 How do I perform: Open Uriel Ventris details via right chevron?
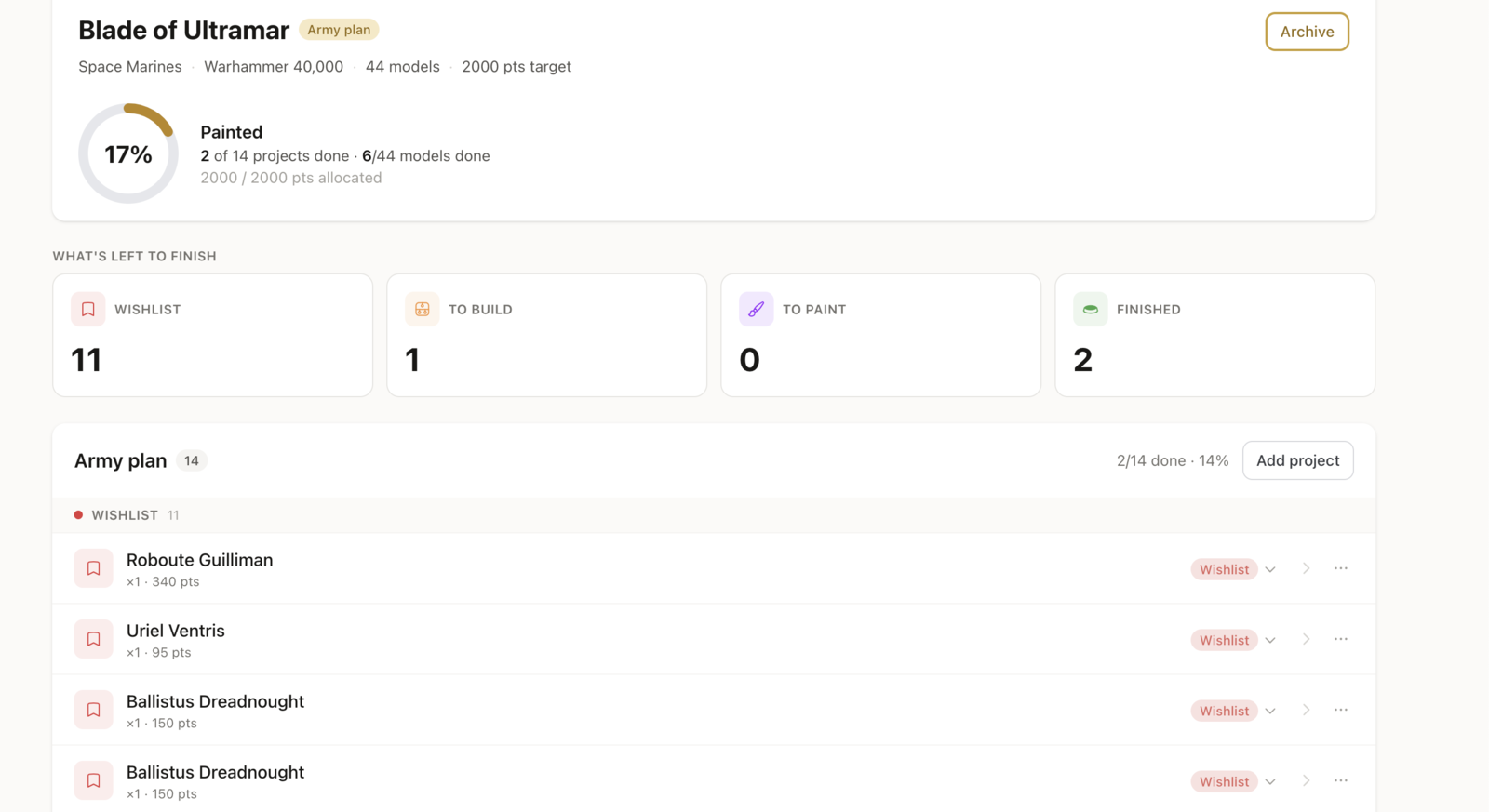[1307, 639]
